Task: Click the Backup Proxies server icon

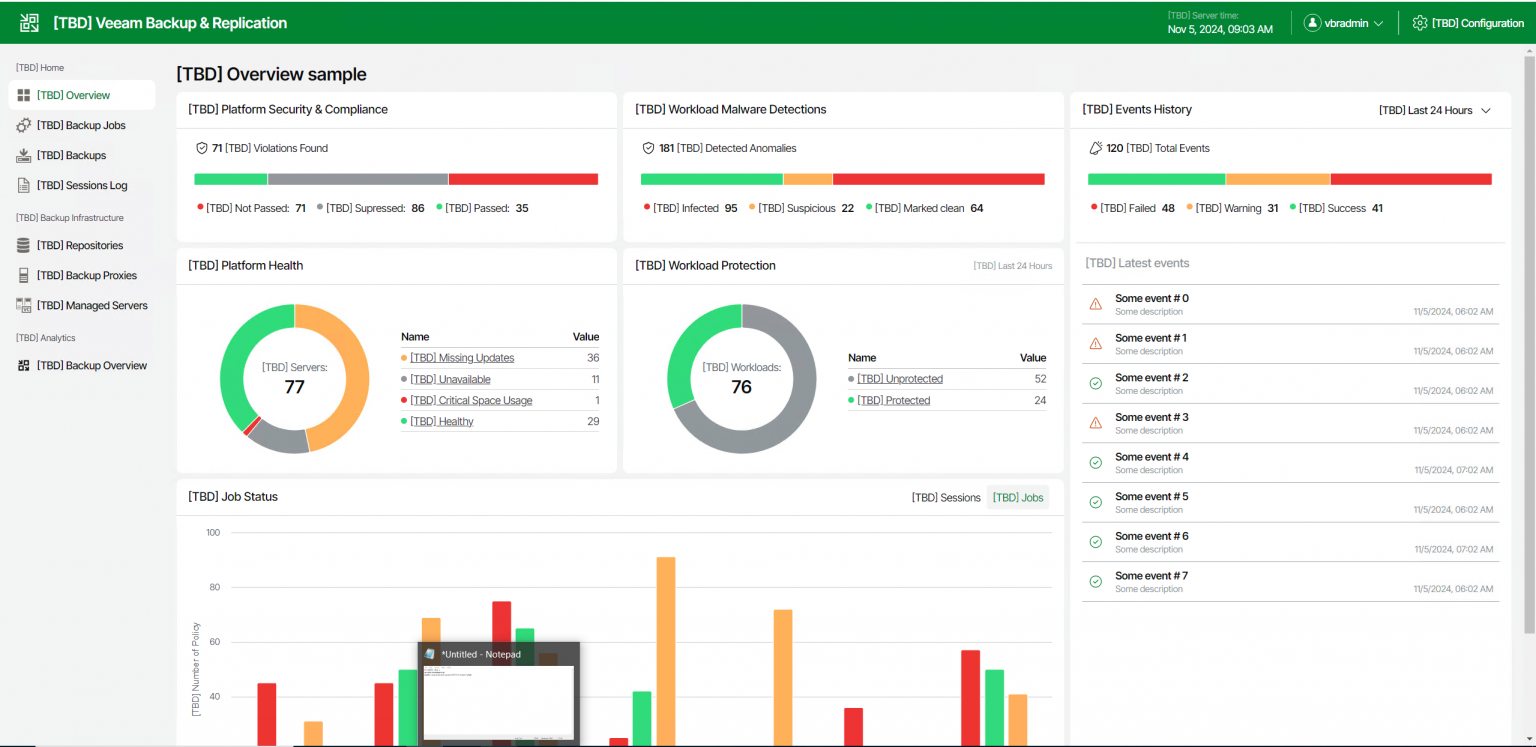Action: point(24,276)
